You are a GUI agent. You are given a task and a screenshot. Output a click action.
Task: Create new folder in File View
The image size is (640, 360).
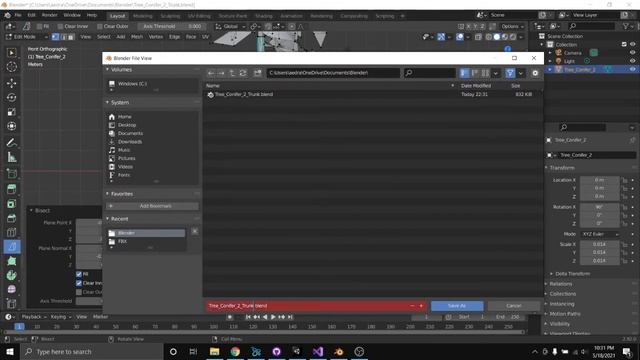[257, 73]
